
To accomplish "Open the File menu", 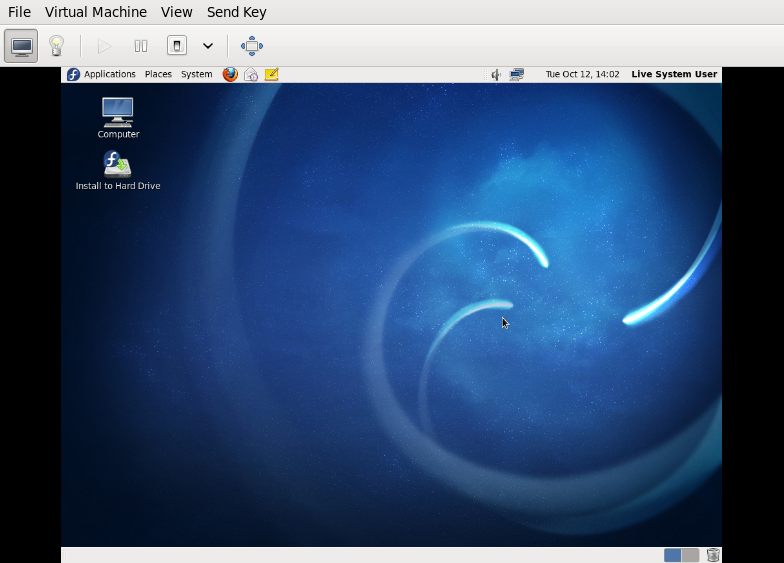I will point(19,12).
